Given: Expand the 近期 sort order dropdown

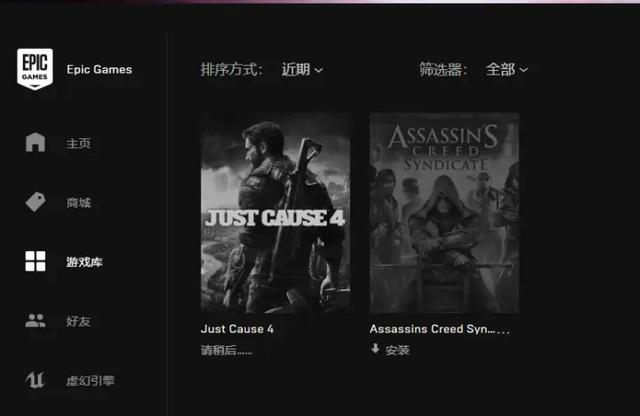Looking at the screenshot, I should [302, 70].
